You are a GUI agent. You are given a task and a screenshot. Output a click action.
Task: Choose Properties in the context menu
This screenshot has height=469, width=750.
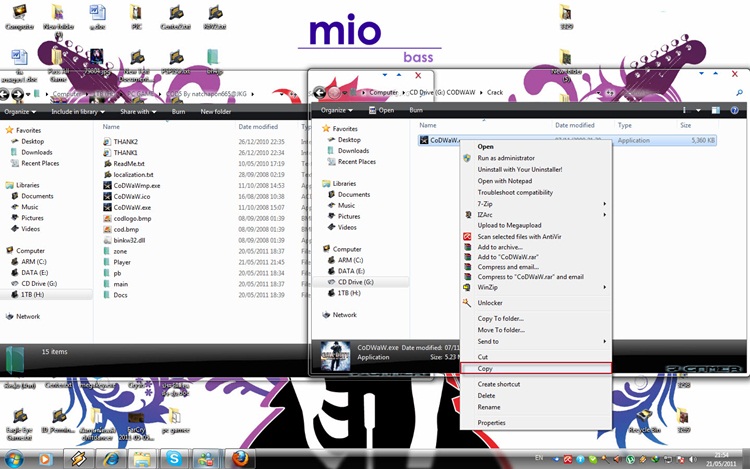click(536, 423)
